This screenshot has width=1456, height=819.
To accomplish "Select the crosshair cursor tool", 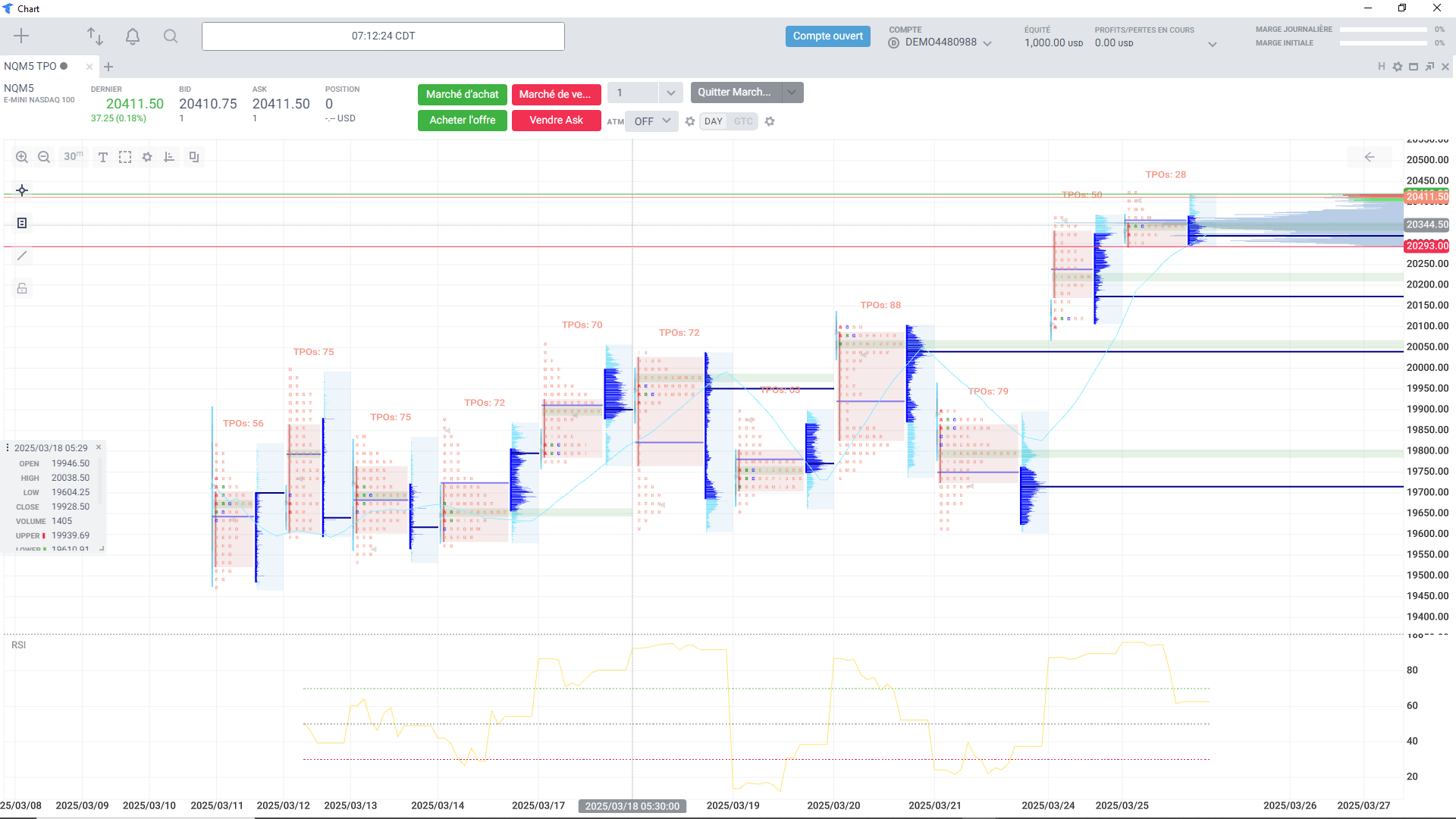I will [x=22, y=190].
